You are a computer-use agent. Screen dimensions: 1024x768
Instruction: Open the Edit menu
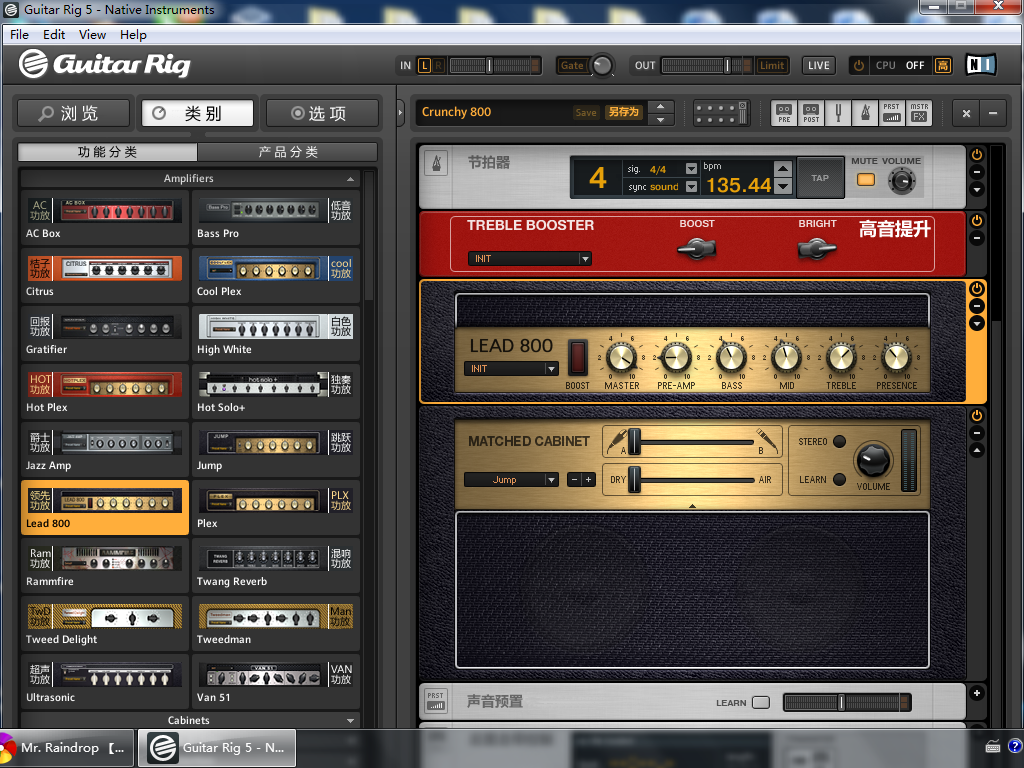pyautogui.click(x=54, y=35)
